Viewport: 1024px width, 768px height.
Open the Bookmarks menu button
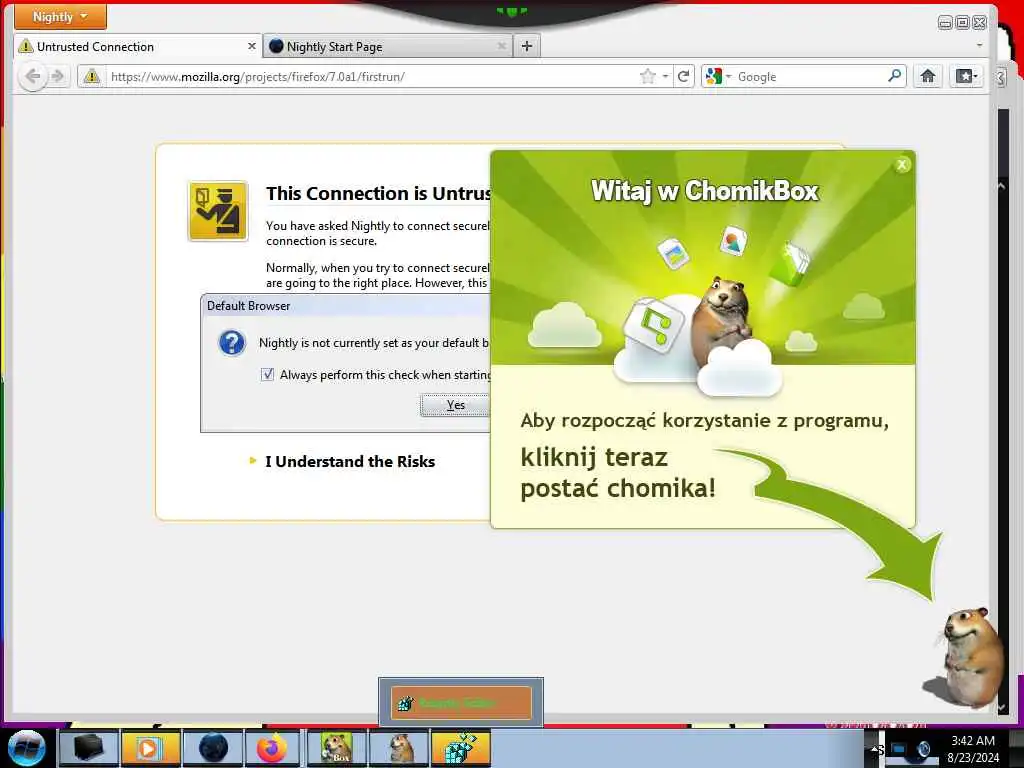click(967, 76)
